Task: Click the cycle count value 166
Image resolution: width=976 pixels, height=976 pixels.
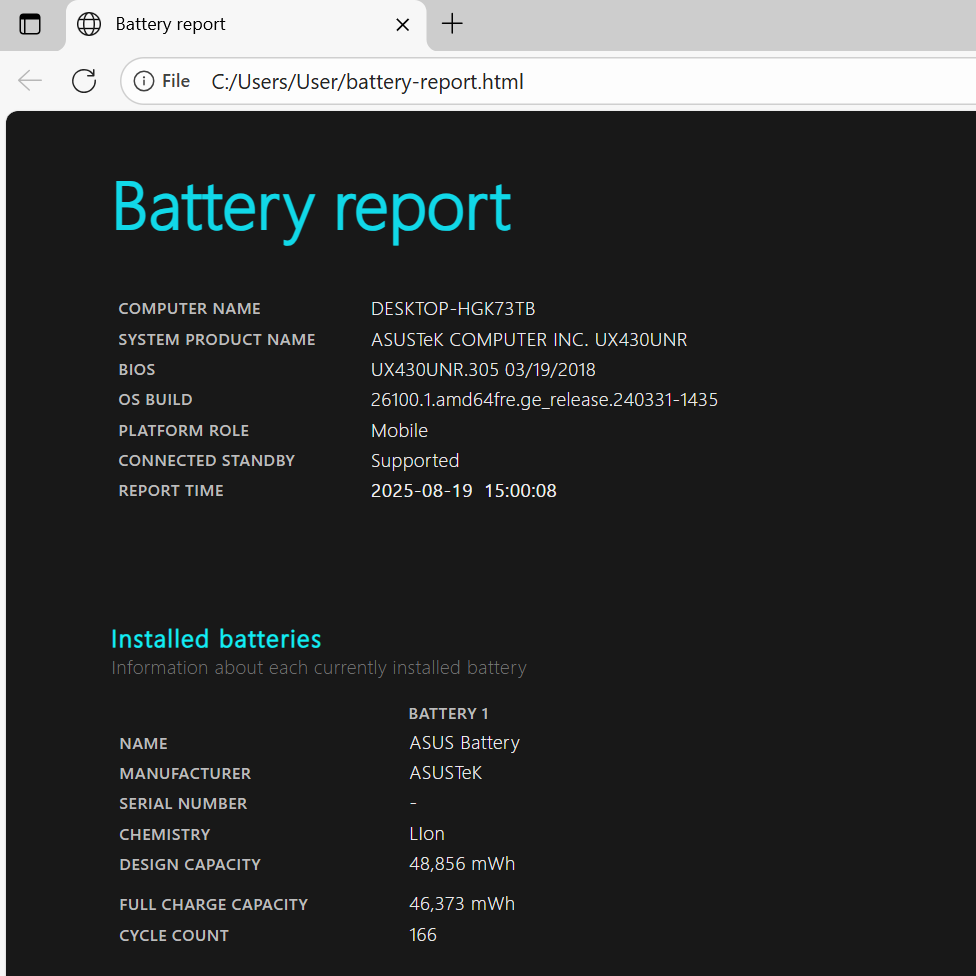Action: (423, 935)
